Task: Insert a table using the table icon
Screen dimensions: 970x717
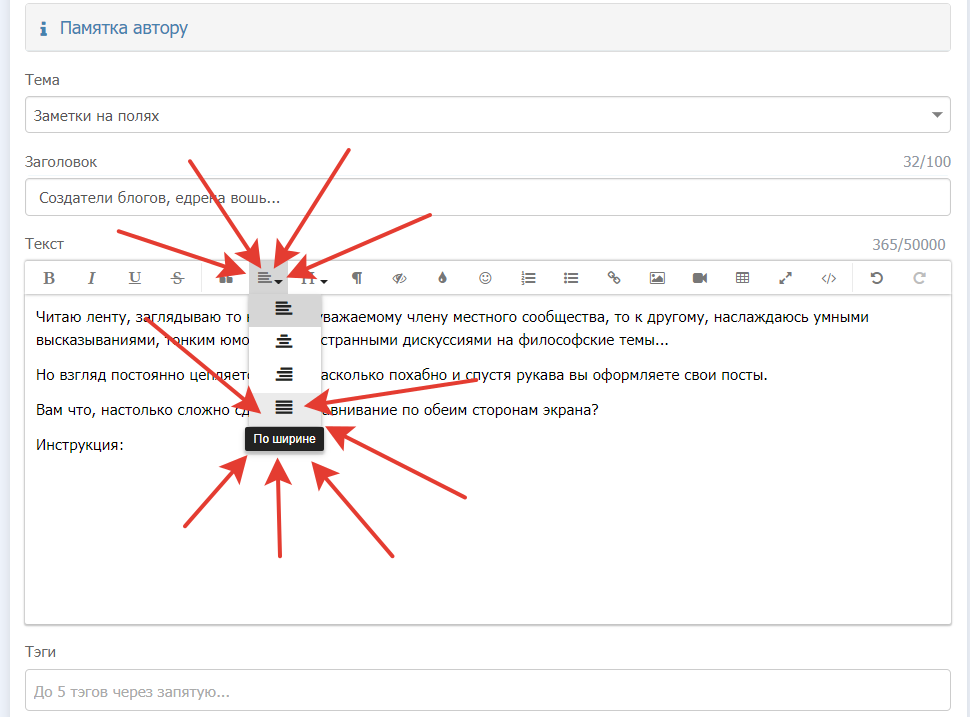Action: tap(742, 278)
